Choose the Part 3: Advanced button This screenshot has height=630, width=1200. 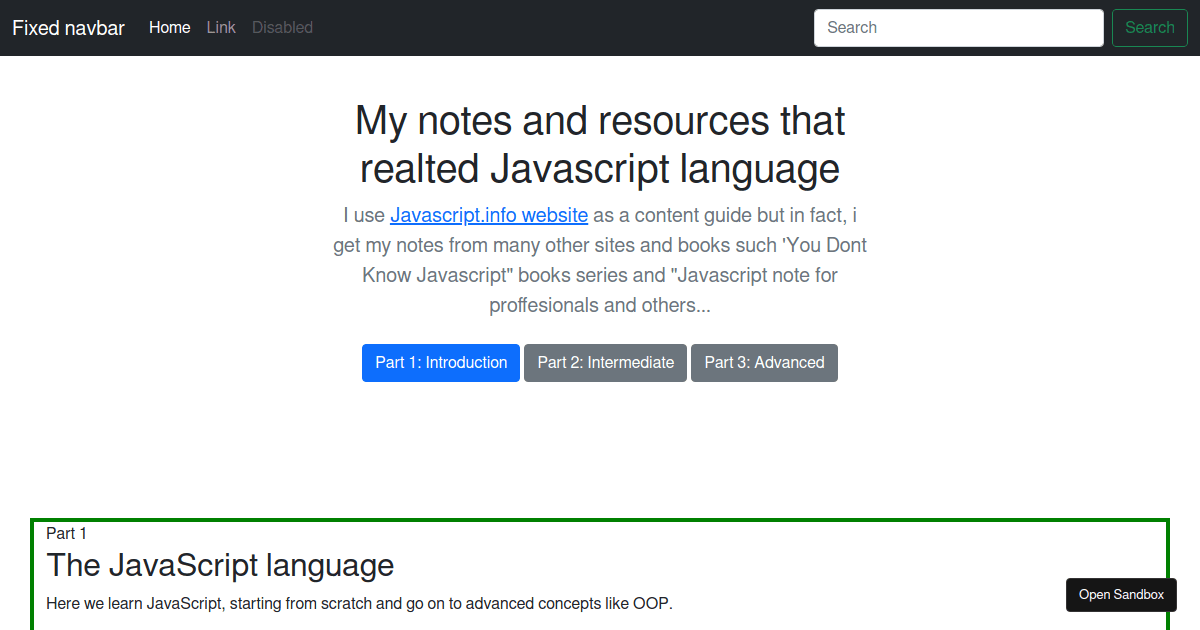764,363
